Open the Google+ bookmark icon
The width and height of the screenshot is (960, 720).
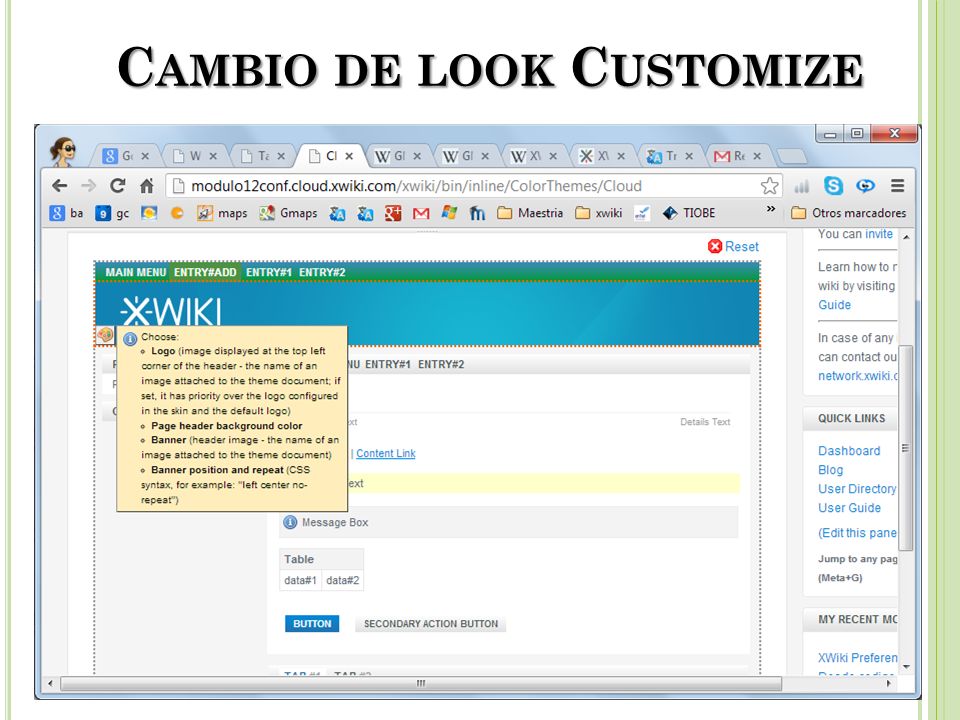[x=392, y=213]
